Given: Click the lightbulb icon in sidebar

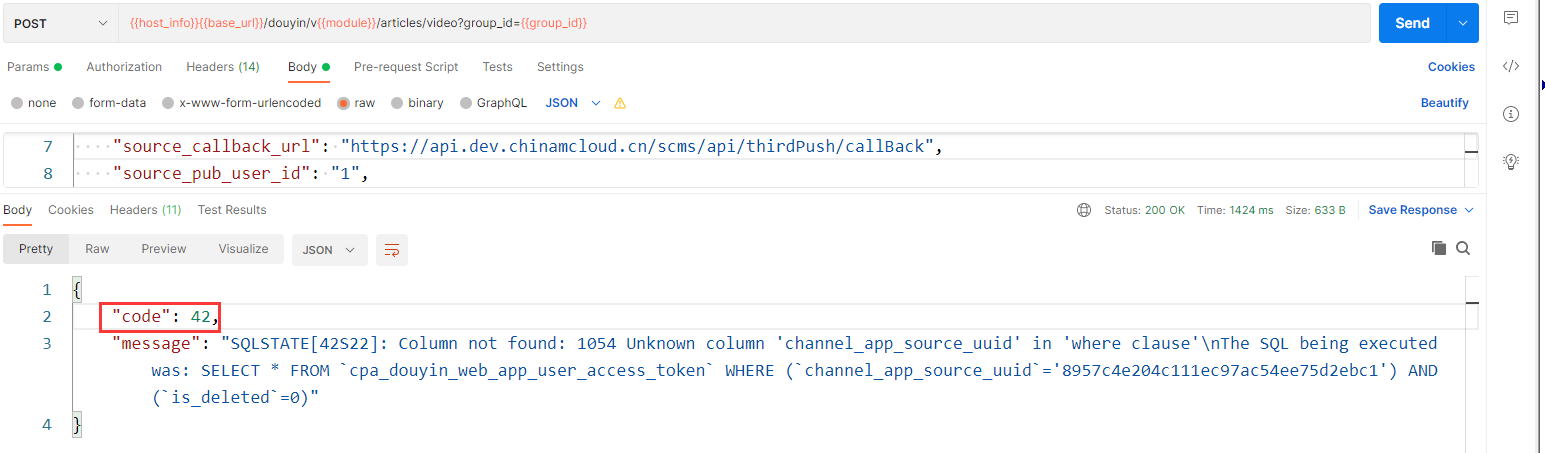Looking at the screenshot, I should tap(1511, 161).
